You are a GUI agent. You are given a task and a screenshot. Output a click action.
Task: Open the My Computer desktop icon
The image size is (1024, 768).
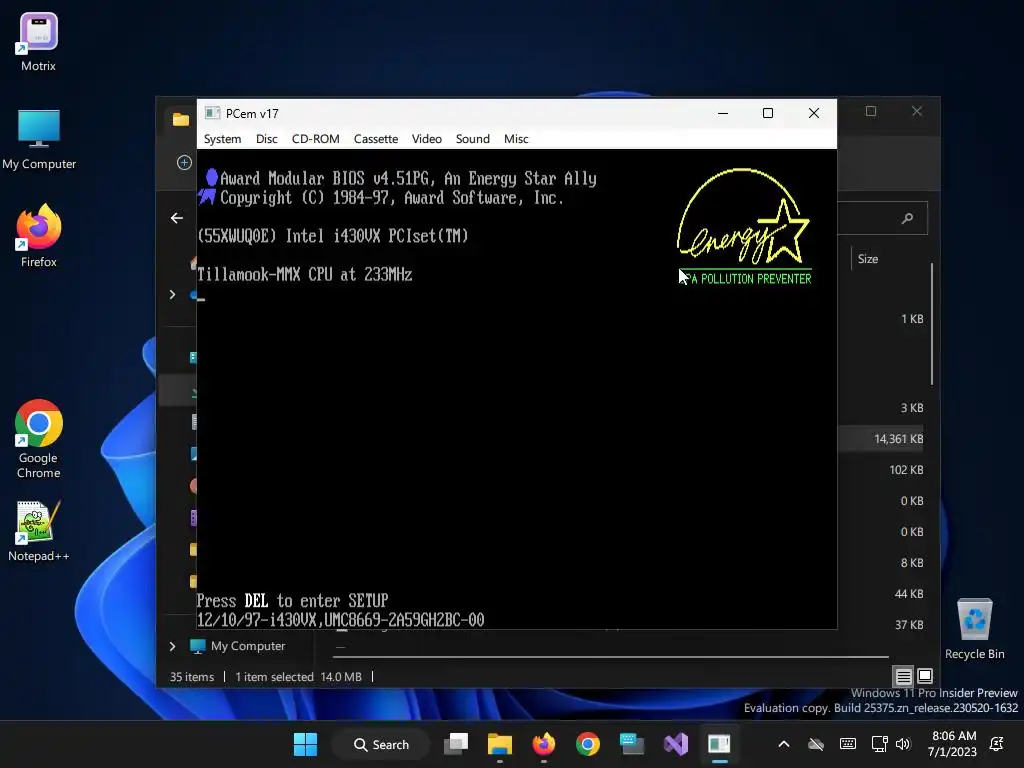click(39, 140)
